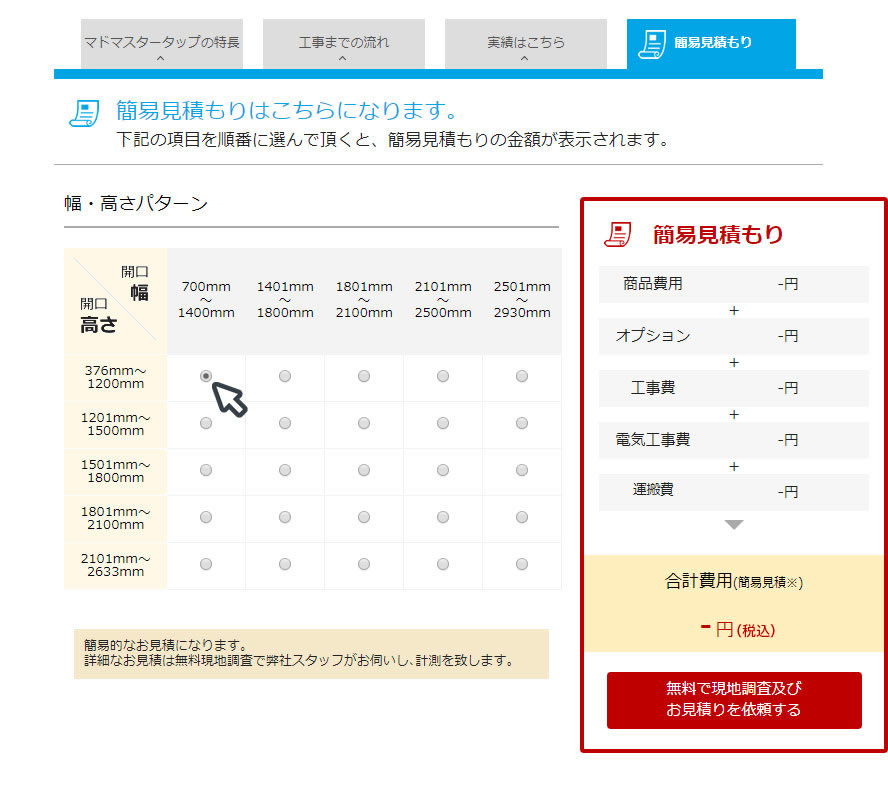Choose width 2501–2930mm, height 376–1200mm radio
The height and width of the screenshot is (788, 888).
pyautogui.click(x=522, y=376)
